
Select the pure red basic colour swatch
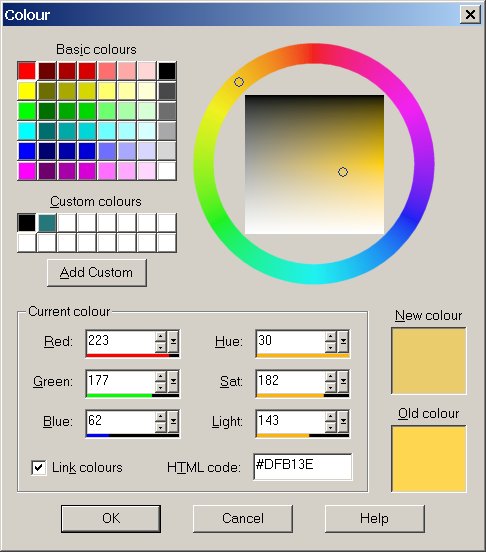point(27,71)
